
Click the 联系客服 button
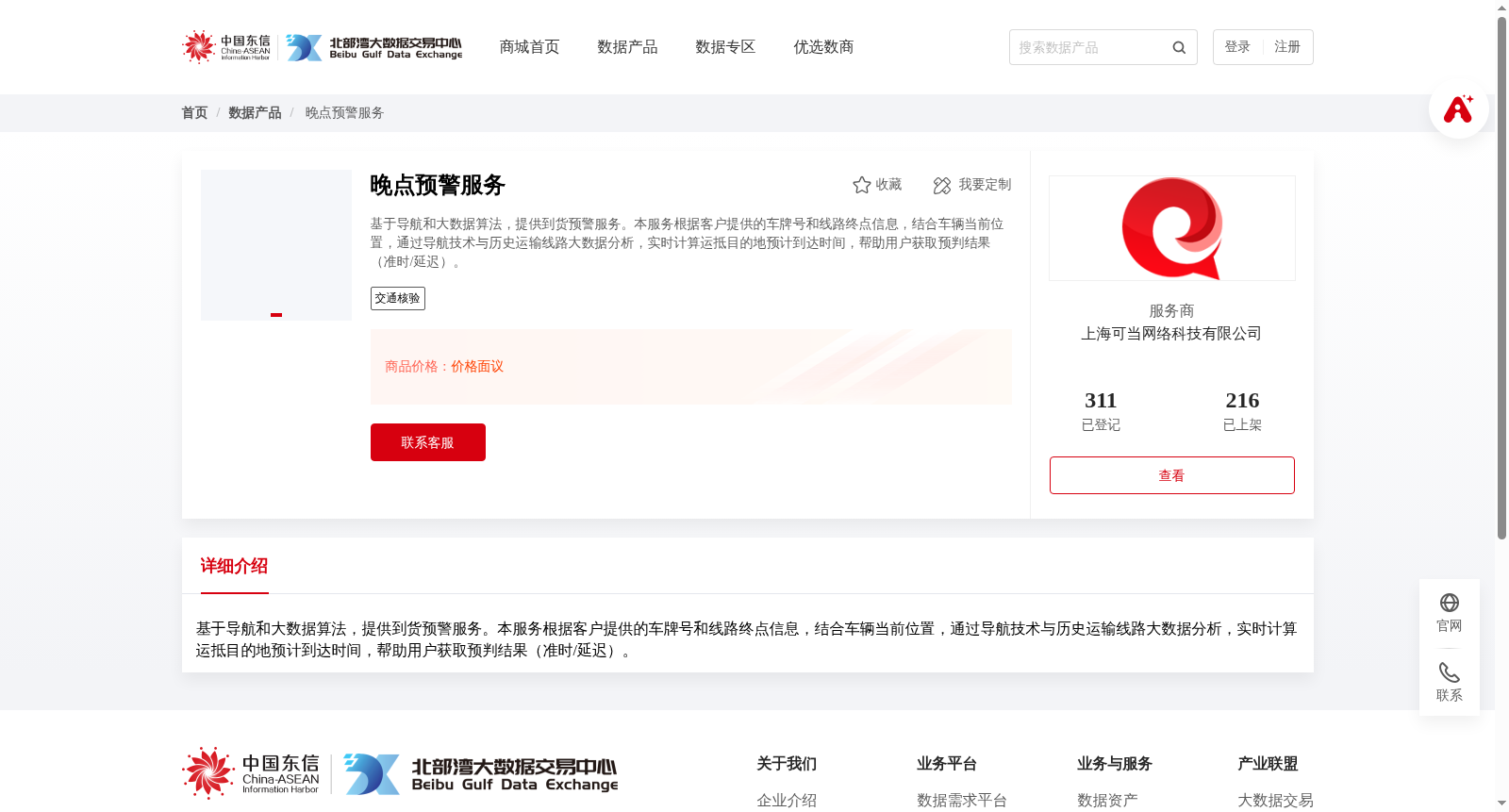[428, 442]
